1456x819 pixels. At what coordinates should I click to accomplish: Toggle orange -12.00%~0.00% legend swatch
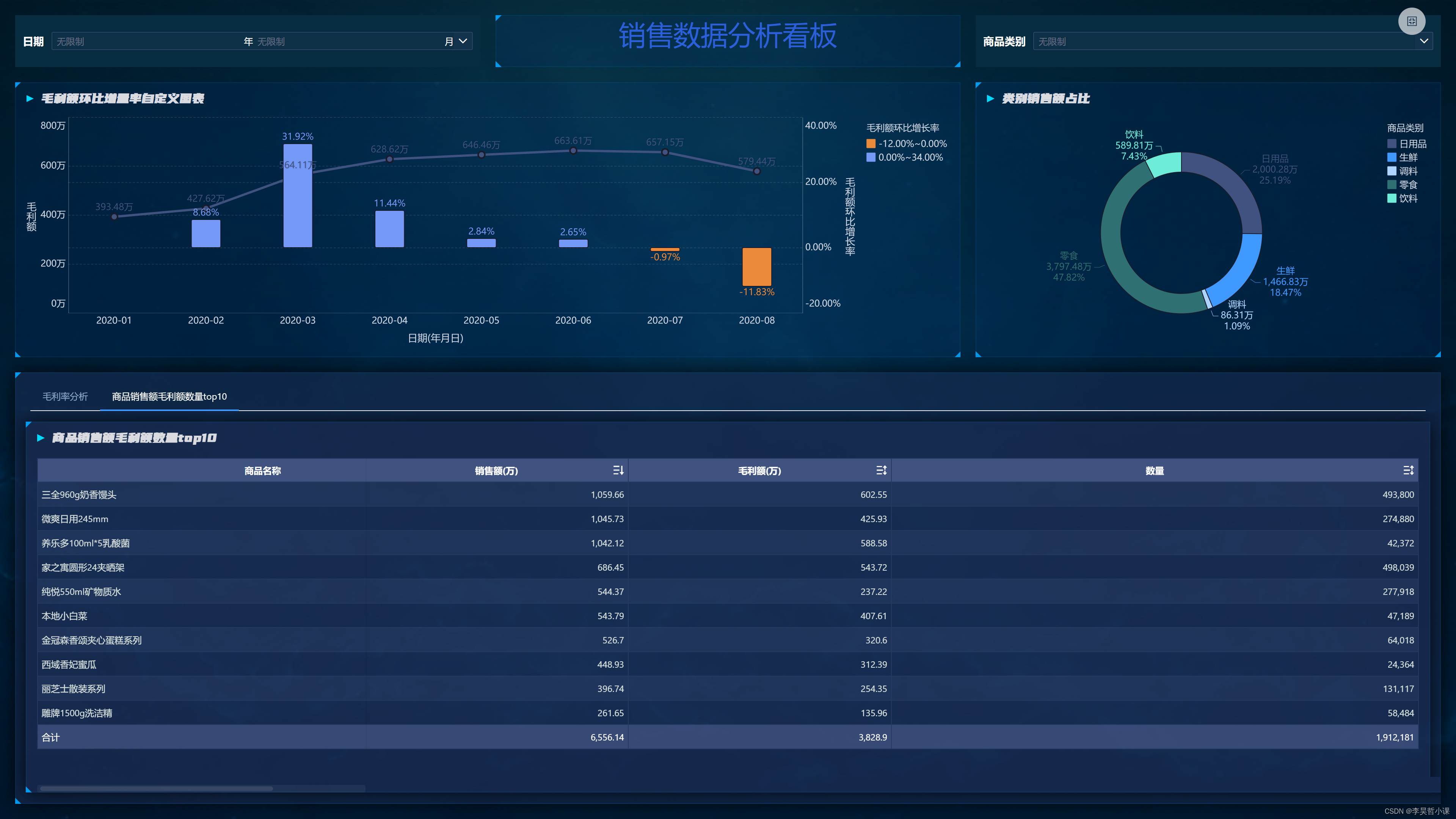click(x=871, y=144)
